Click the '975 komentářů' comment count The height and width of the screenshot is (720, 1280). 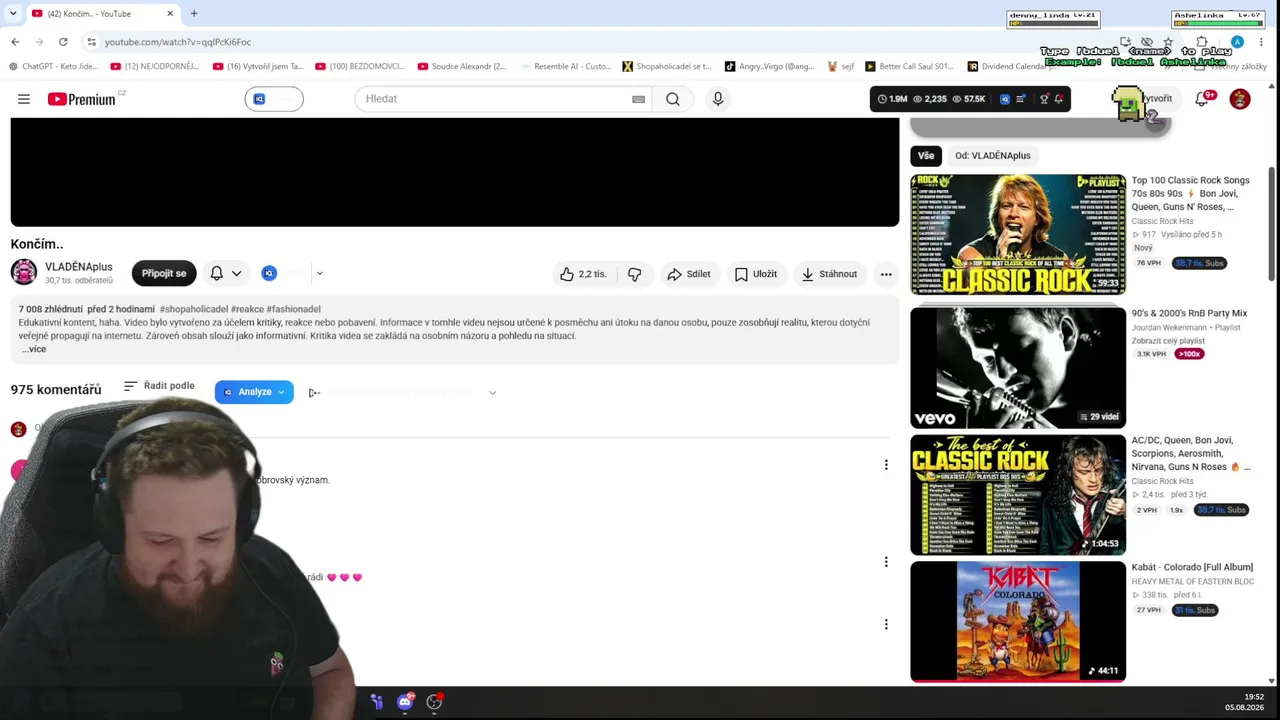pyautogui.click(x=56, y=390)
